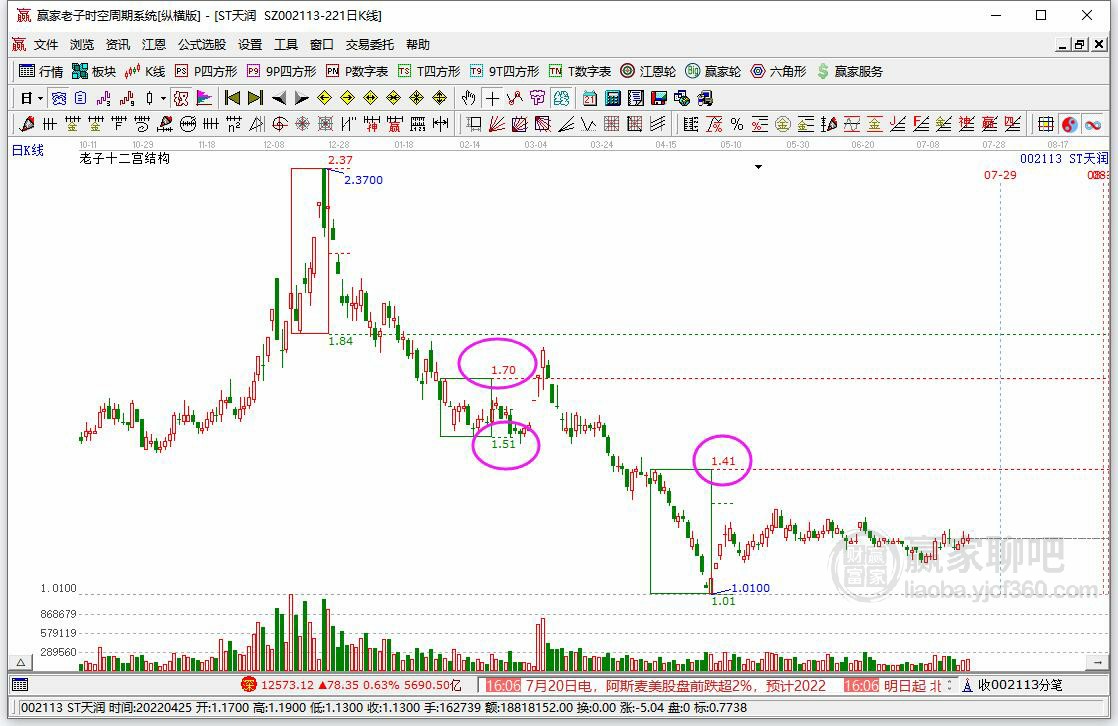Image resolution: width=1118 pixels, height=726 pixels.
Task: Open the 交易委托 menu
Action: click(369, 44)
